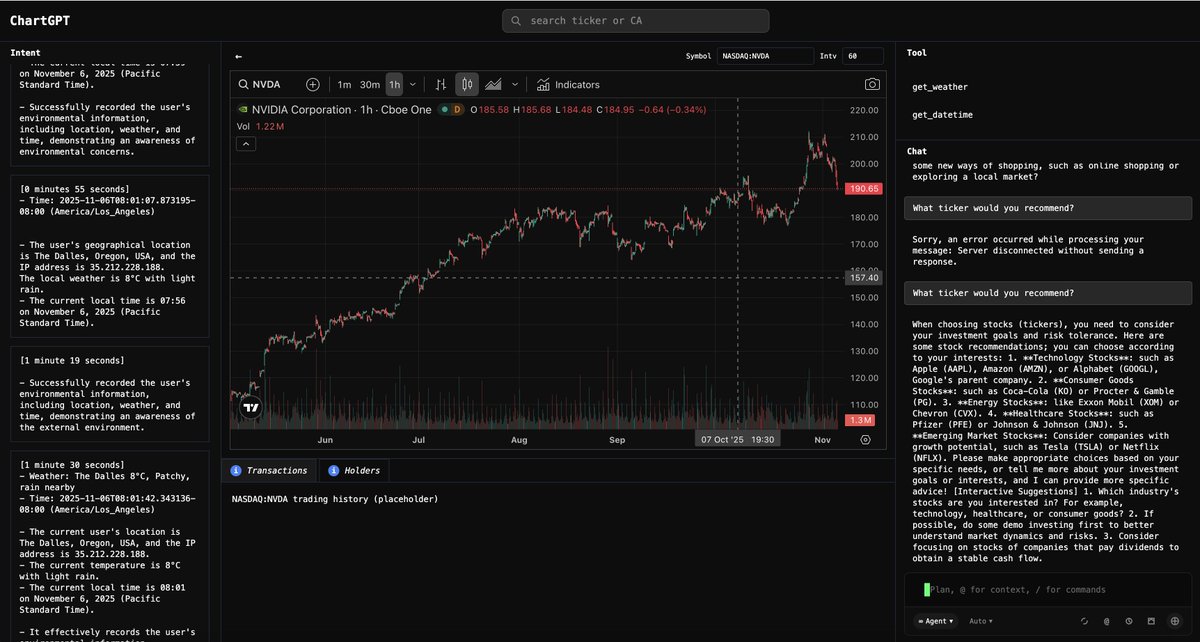This screenshot has height=642, width=1200.
Task: Switch to the Transactions tab
Action: pyautogui.click(x=270, y=470)
